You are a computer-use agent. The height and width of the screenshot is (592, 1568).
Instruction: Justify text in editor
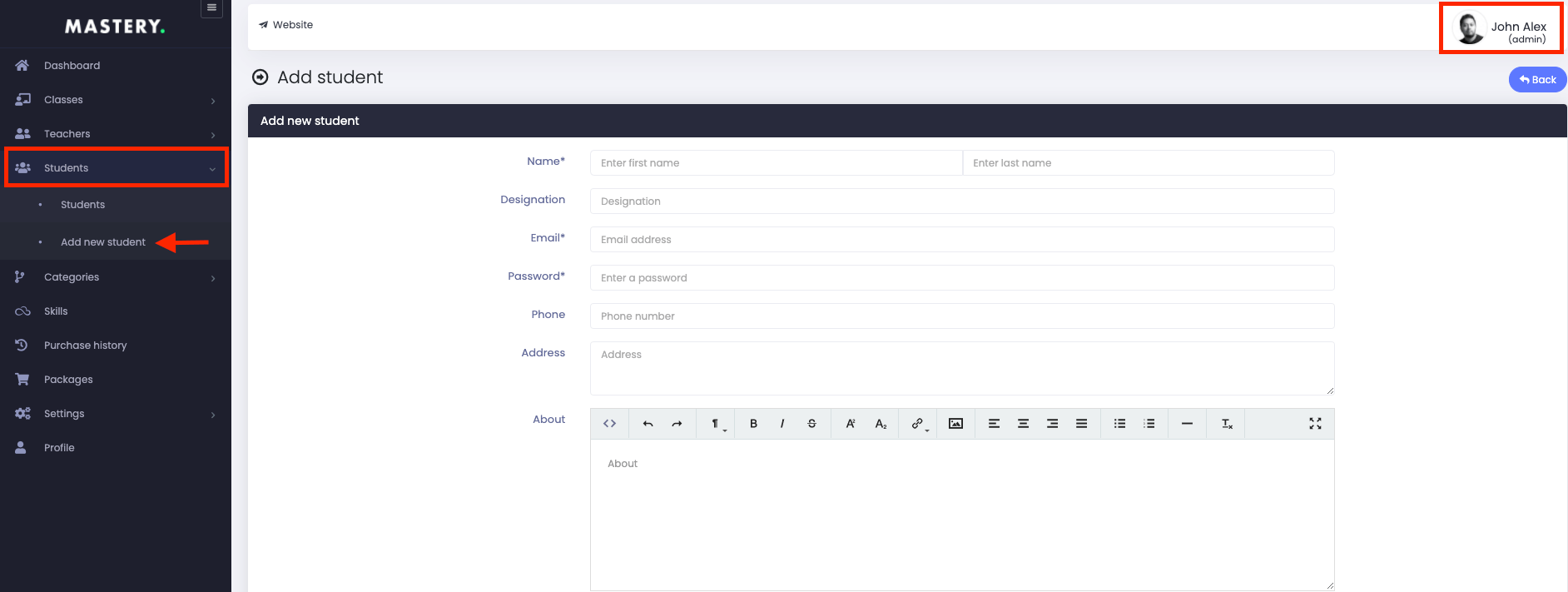point(1081,424)
